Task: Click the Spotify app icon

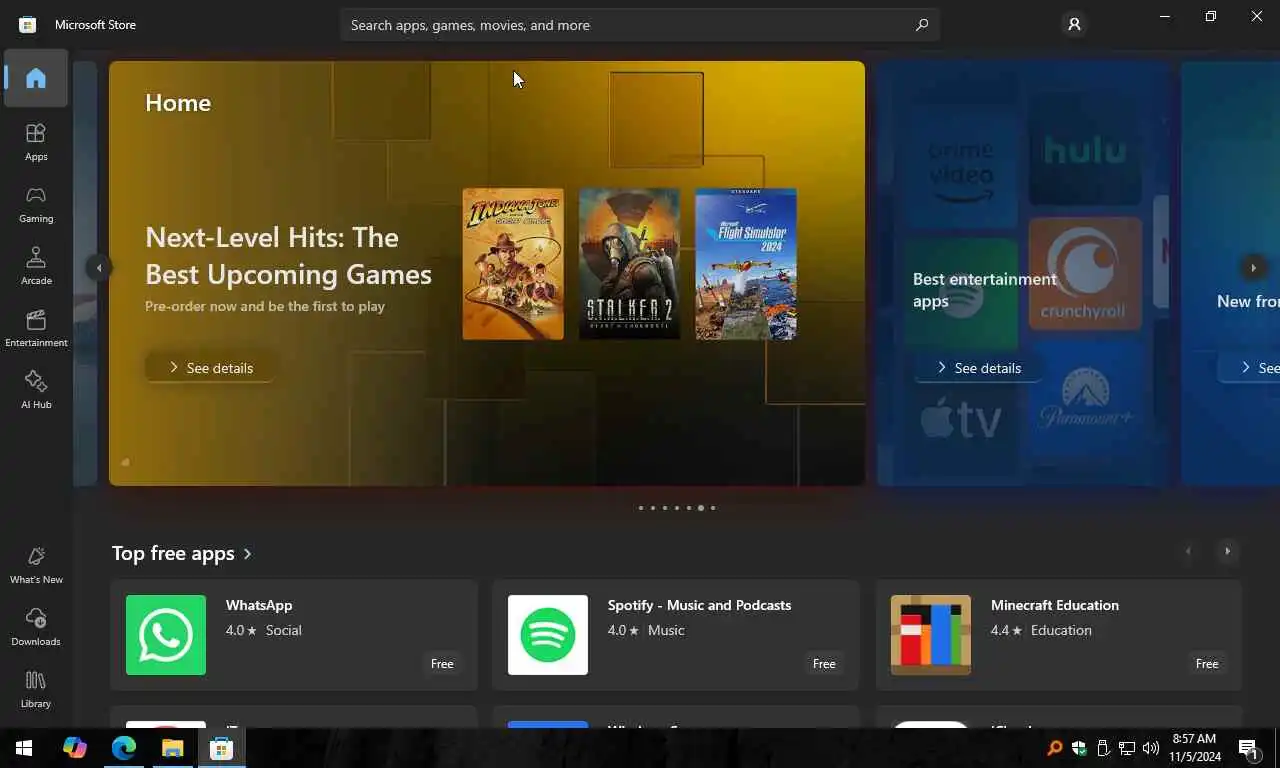Action: [x=548, y=635]
